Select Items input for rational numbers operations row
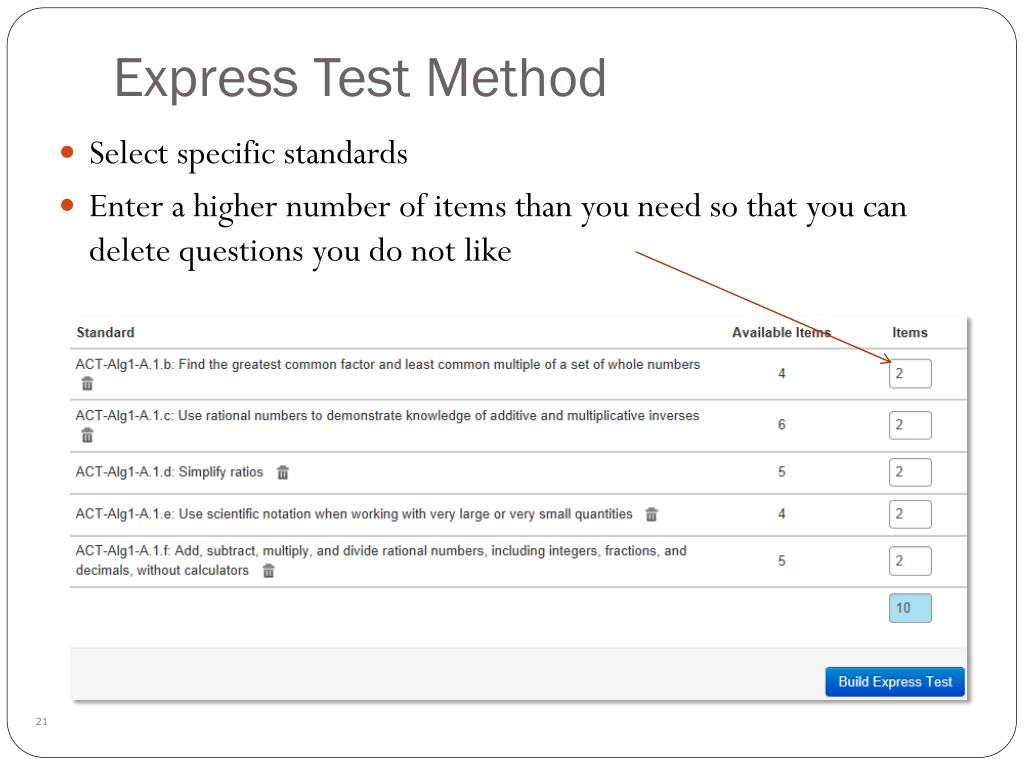 click(910, 561)
